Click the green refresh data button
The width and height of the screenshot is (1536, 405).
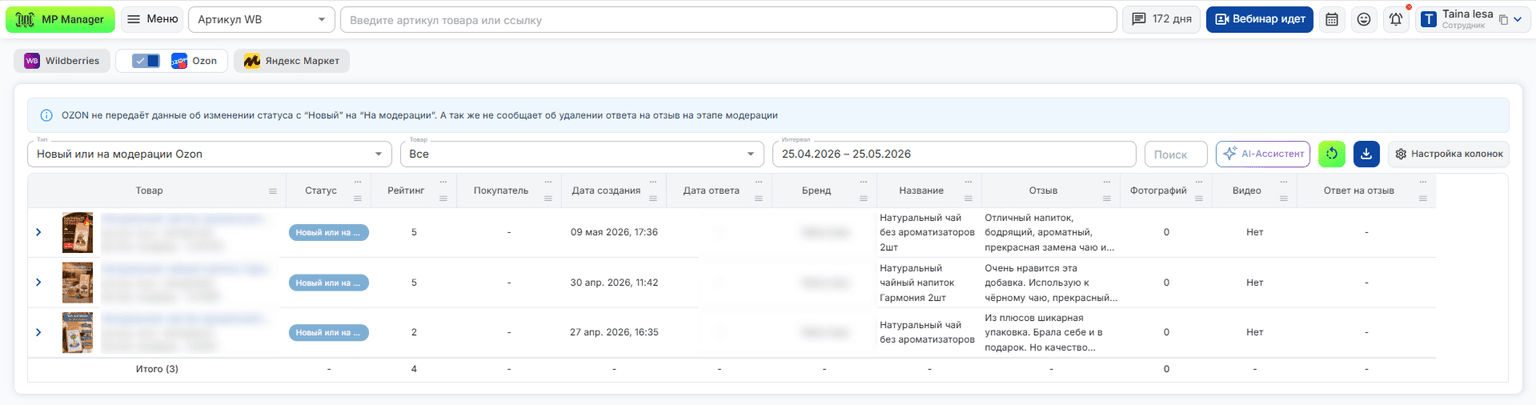pyautogui.click(x=1332, y=154)
